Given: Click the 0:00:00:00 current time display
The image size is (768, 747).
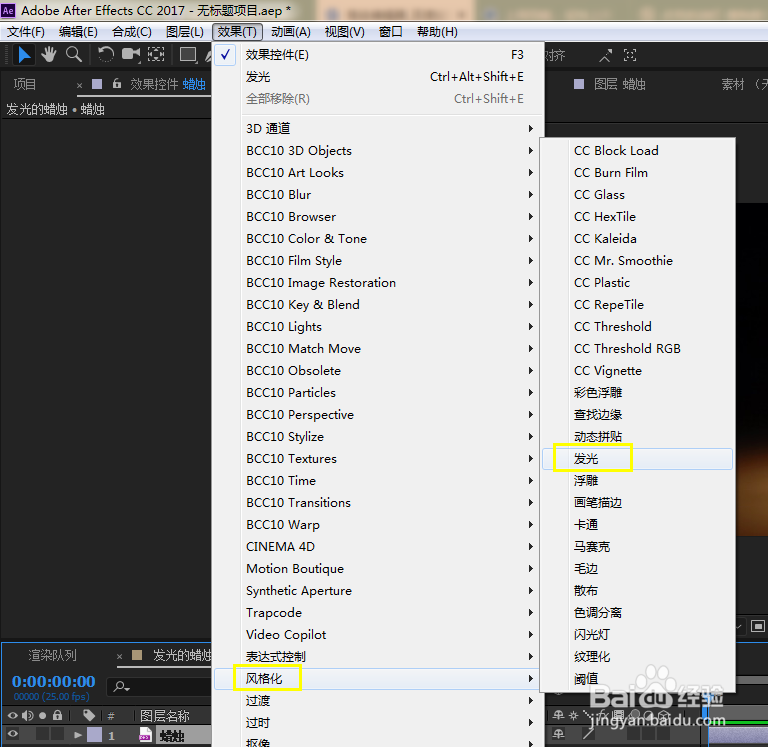Looking at the screenshot, I should pyautogui.click(x=54, y=681).
